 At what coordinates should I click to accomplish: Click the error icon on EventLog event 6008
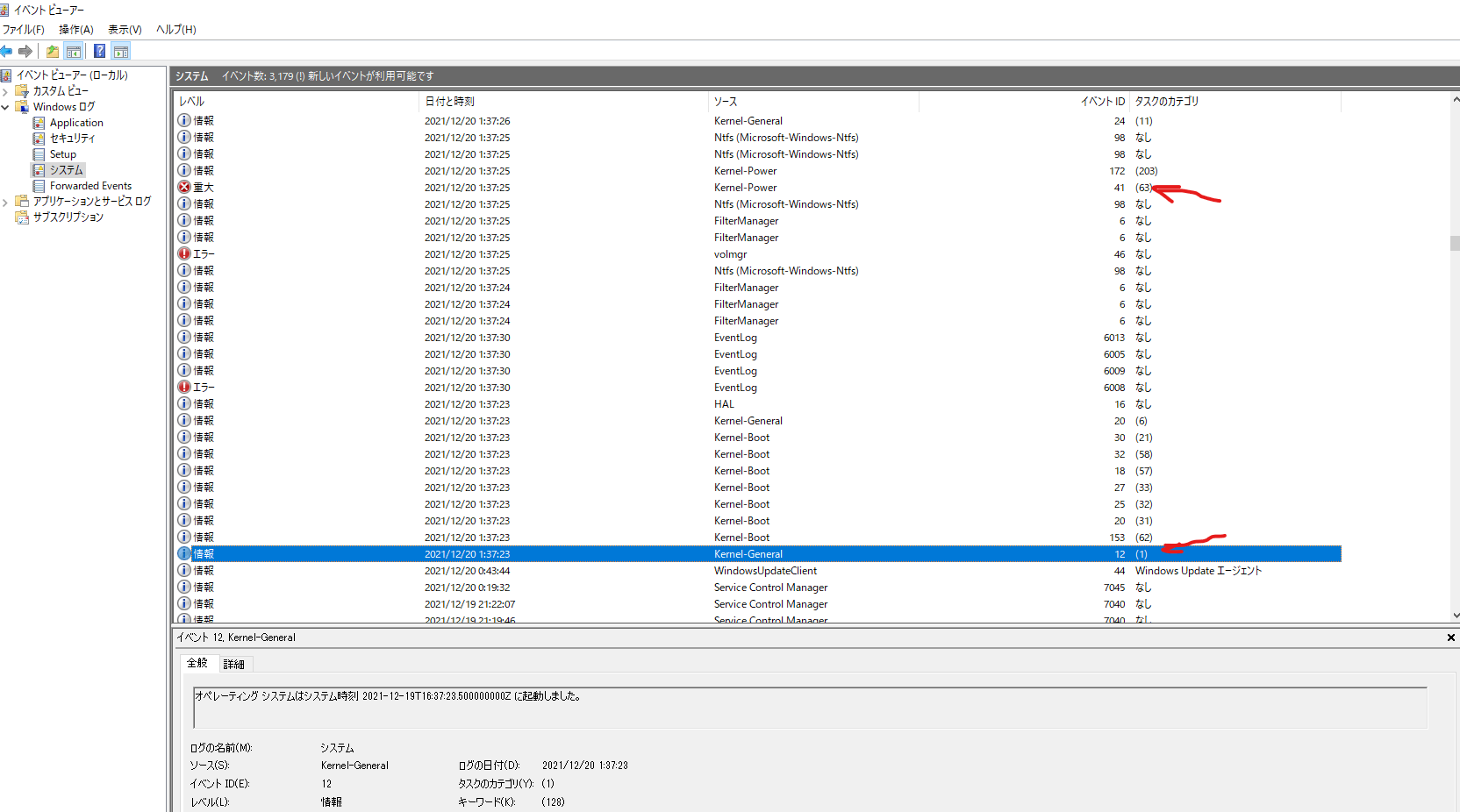184,387
